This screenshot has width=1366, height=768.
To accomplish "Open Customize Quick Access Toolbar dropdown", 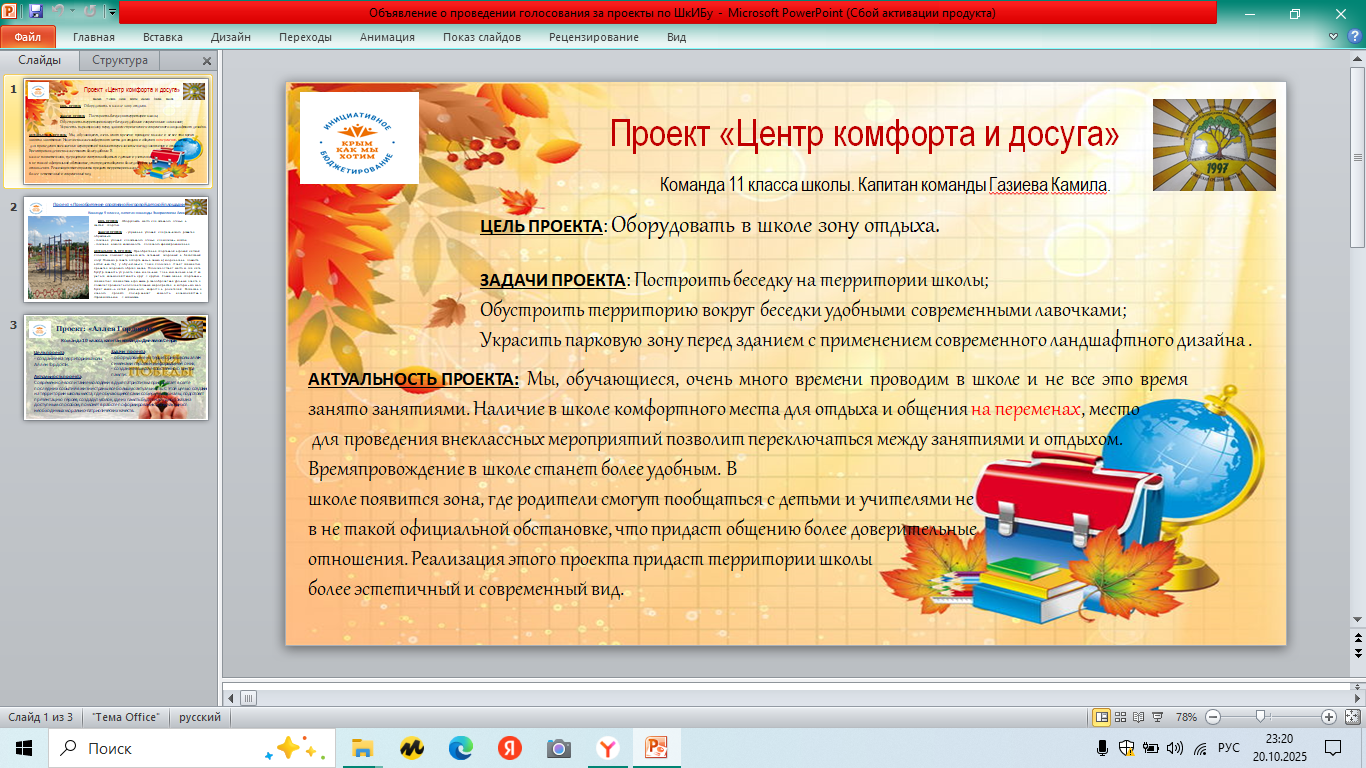I will point(111,13).
